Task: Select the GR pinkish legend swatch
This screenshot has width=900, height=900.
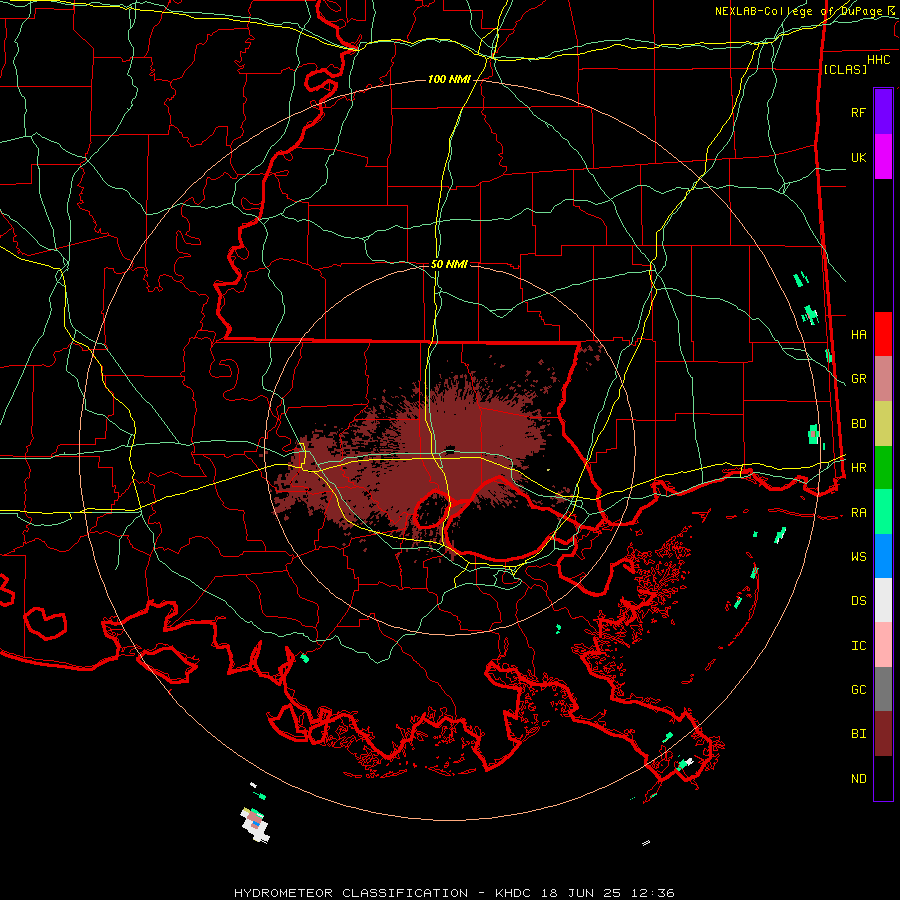Action: click(x=883, y=379)
